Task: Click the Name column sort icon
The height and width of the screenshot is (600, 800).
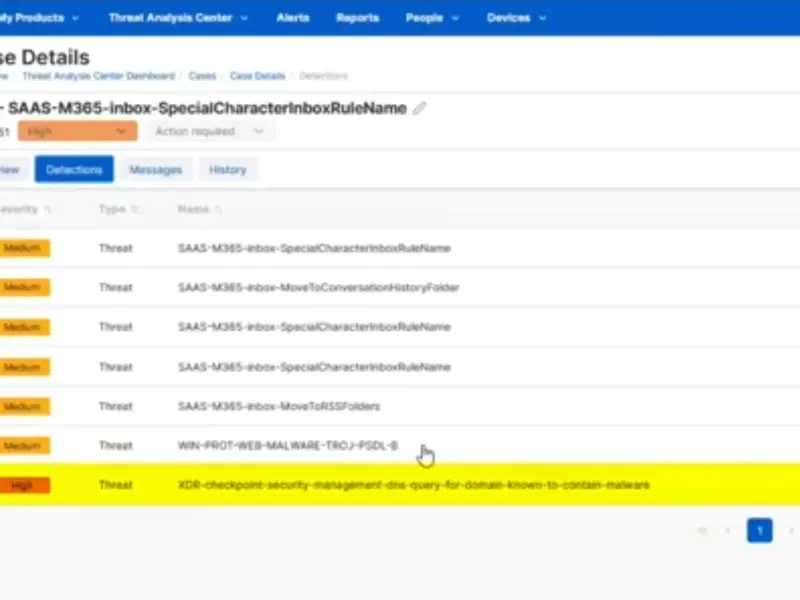Action: [x=219, y=210]
